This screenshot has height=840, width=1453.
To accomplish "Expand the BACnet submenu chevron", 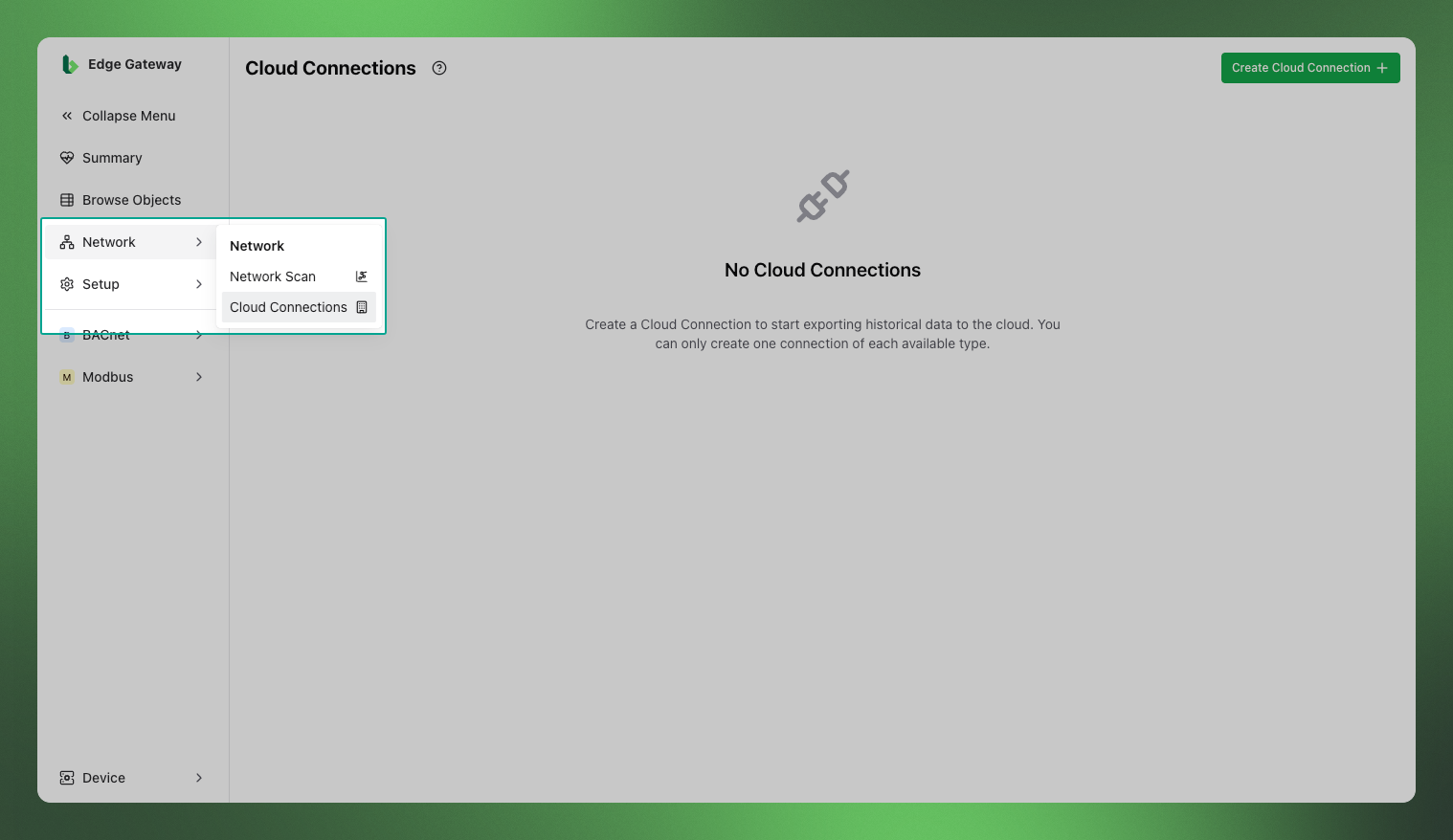I will [x=199, y=335].
